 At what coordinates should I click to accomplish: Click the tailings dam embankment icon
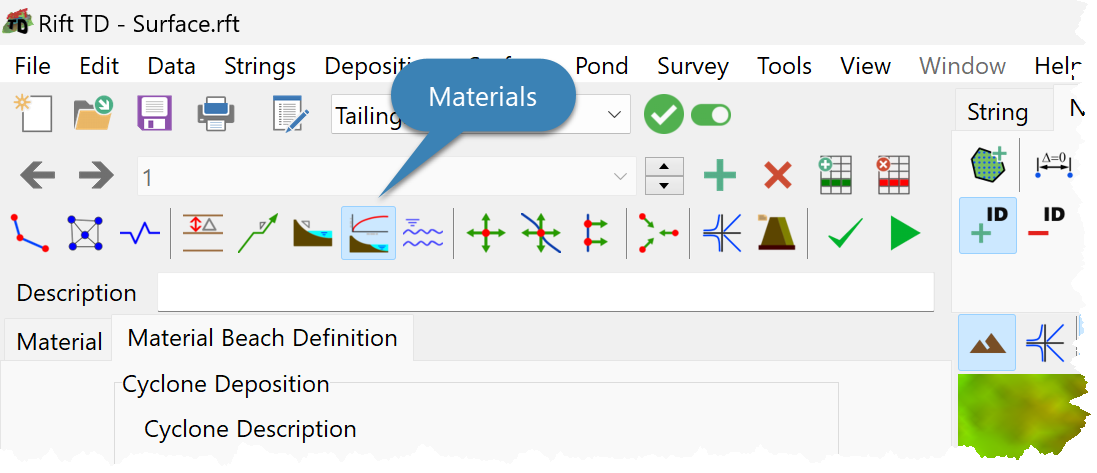click(x=775, y=233)
